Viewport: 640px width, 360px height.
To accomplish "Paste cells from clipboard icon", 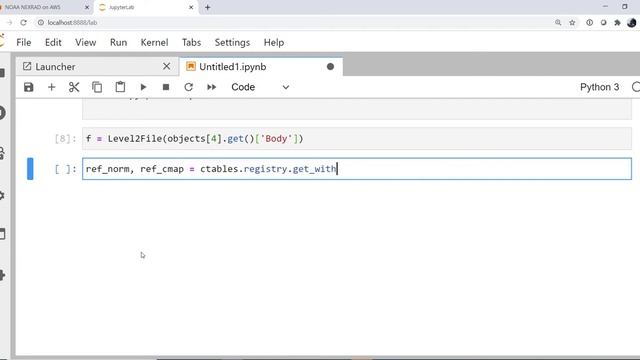I will [120, 87].
